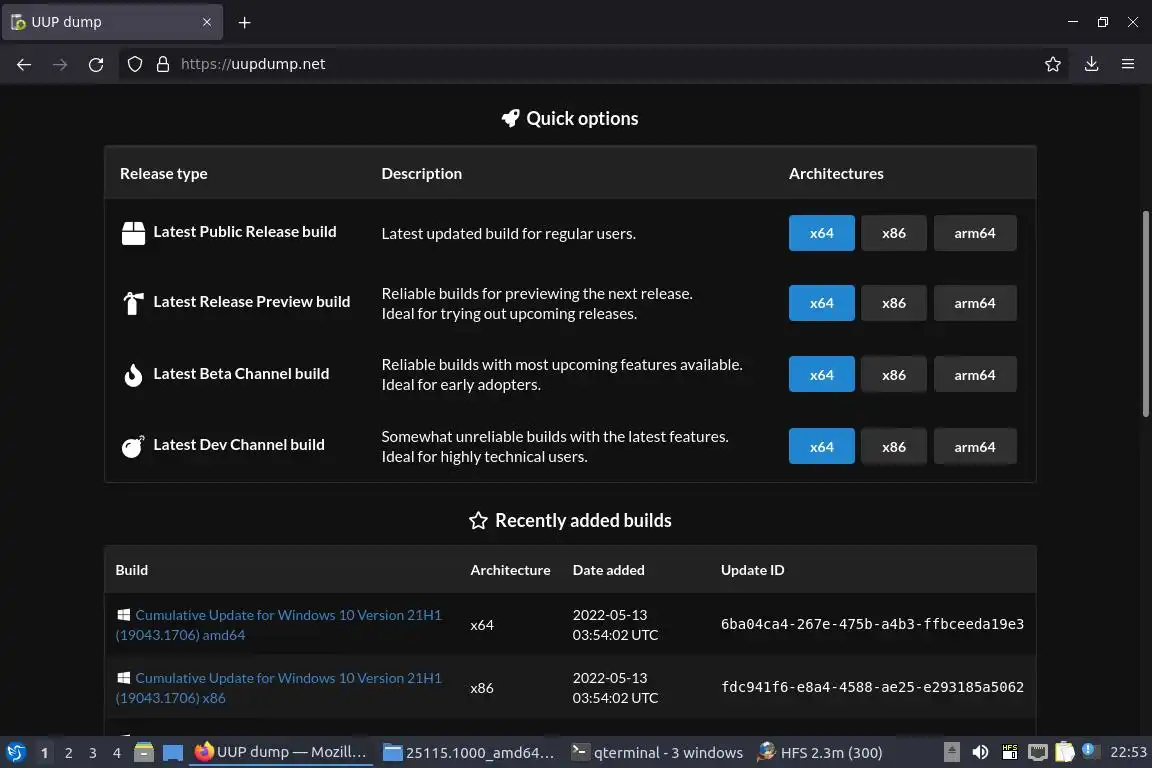
Task: Click the show desktop panel icon
Action: [173, 753]
